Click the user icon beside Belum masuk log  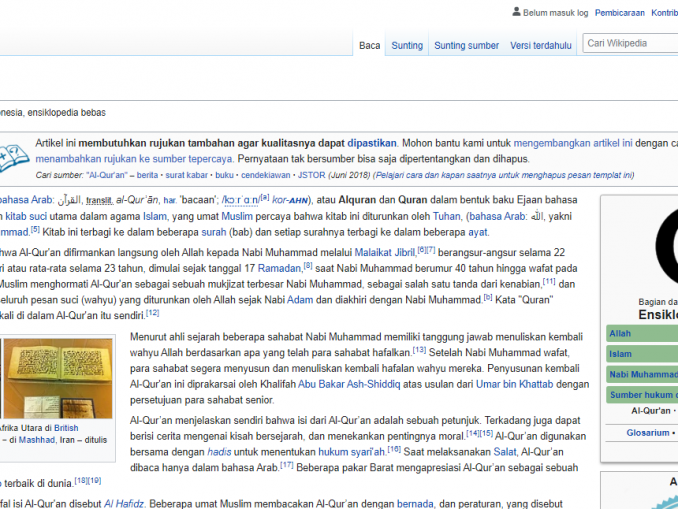(x=516, y=12)
